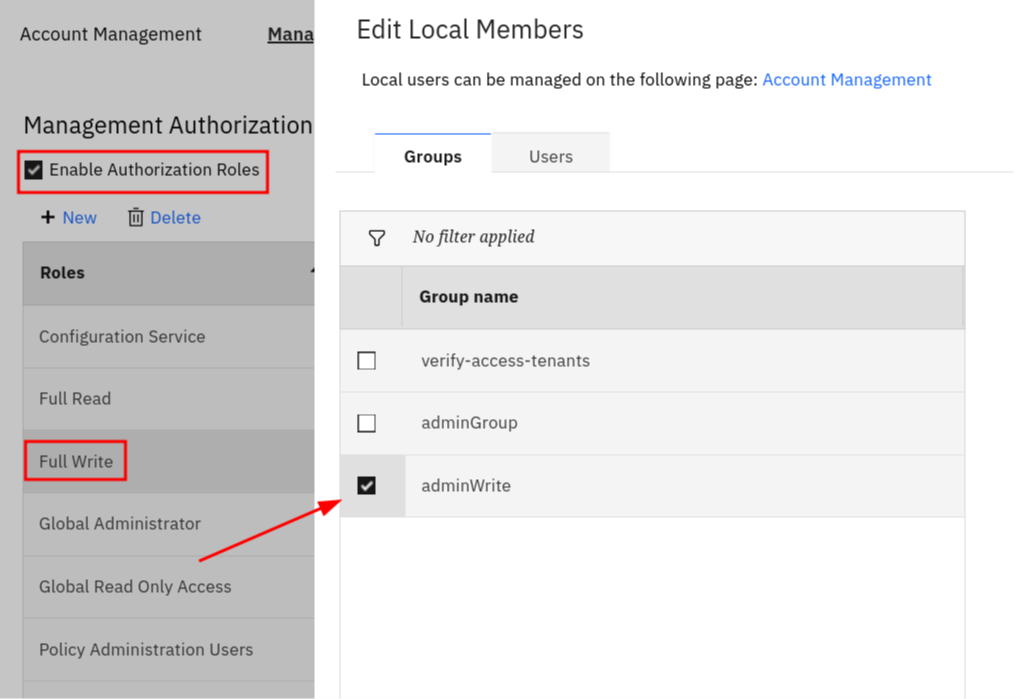Select the Groups tab
Image resolution: width=1021 pixels, height=699 pixels.
click(432, 156)
